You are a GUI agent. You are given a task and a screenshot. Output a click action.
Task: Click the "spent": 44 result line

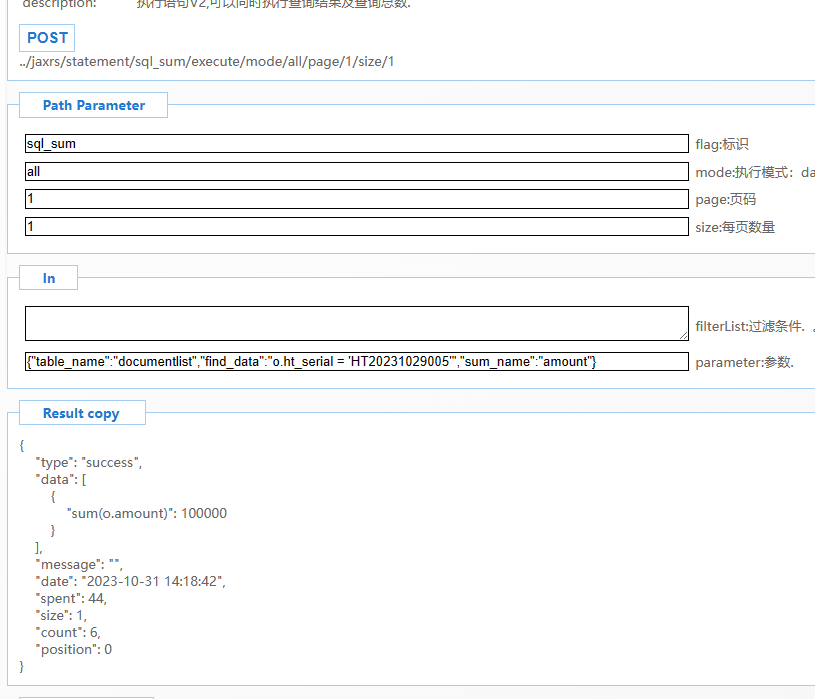point(71,598)
